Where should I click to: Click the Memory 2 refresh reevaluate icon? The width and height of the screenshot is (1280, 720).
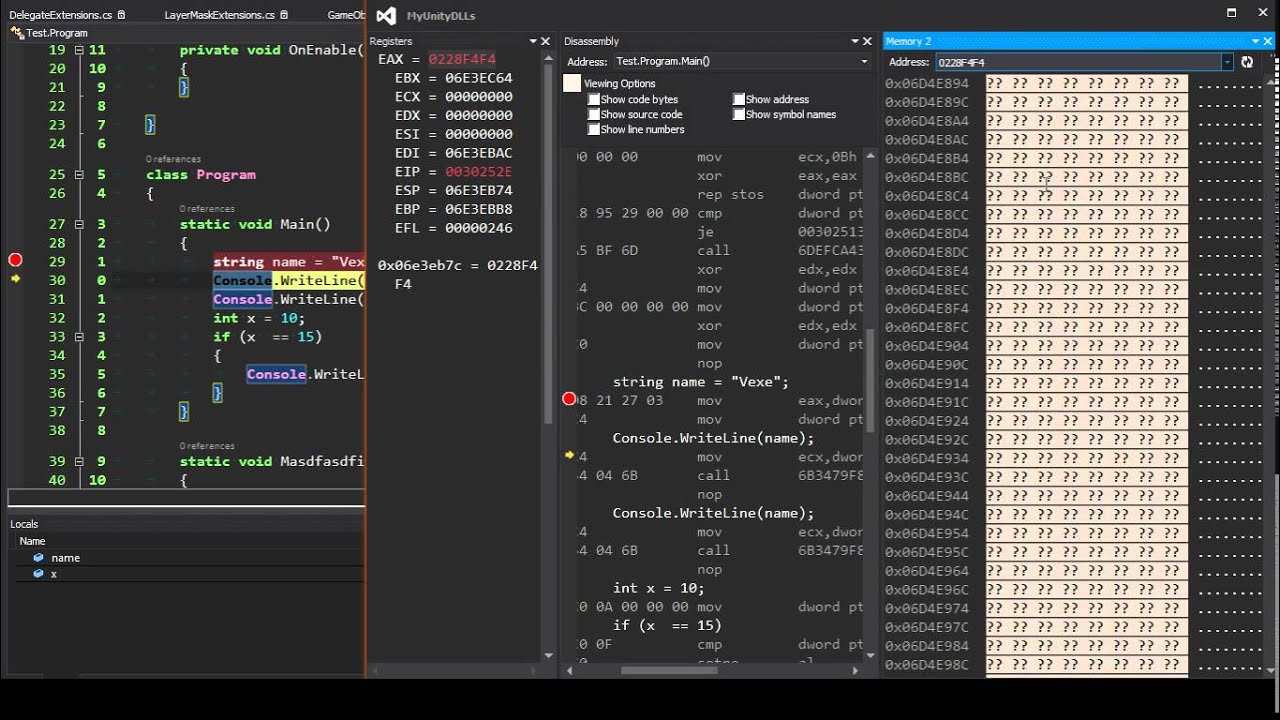point(1247,62)
